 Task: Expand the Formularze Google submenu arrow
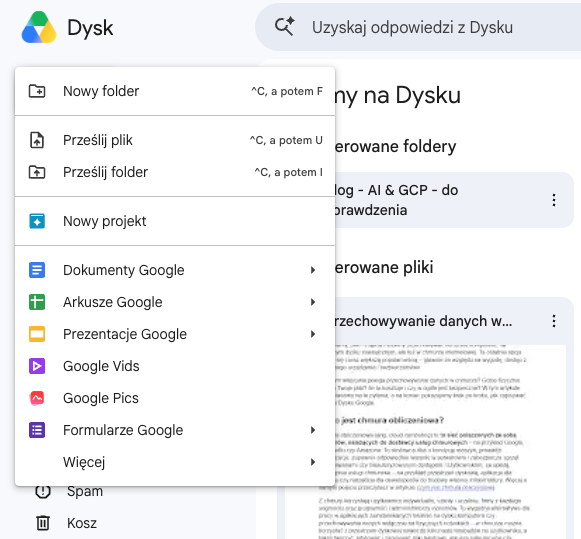(313, 430)
